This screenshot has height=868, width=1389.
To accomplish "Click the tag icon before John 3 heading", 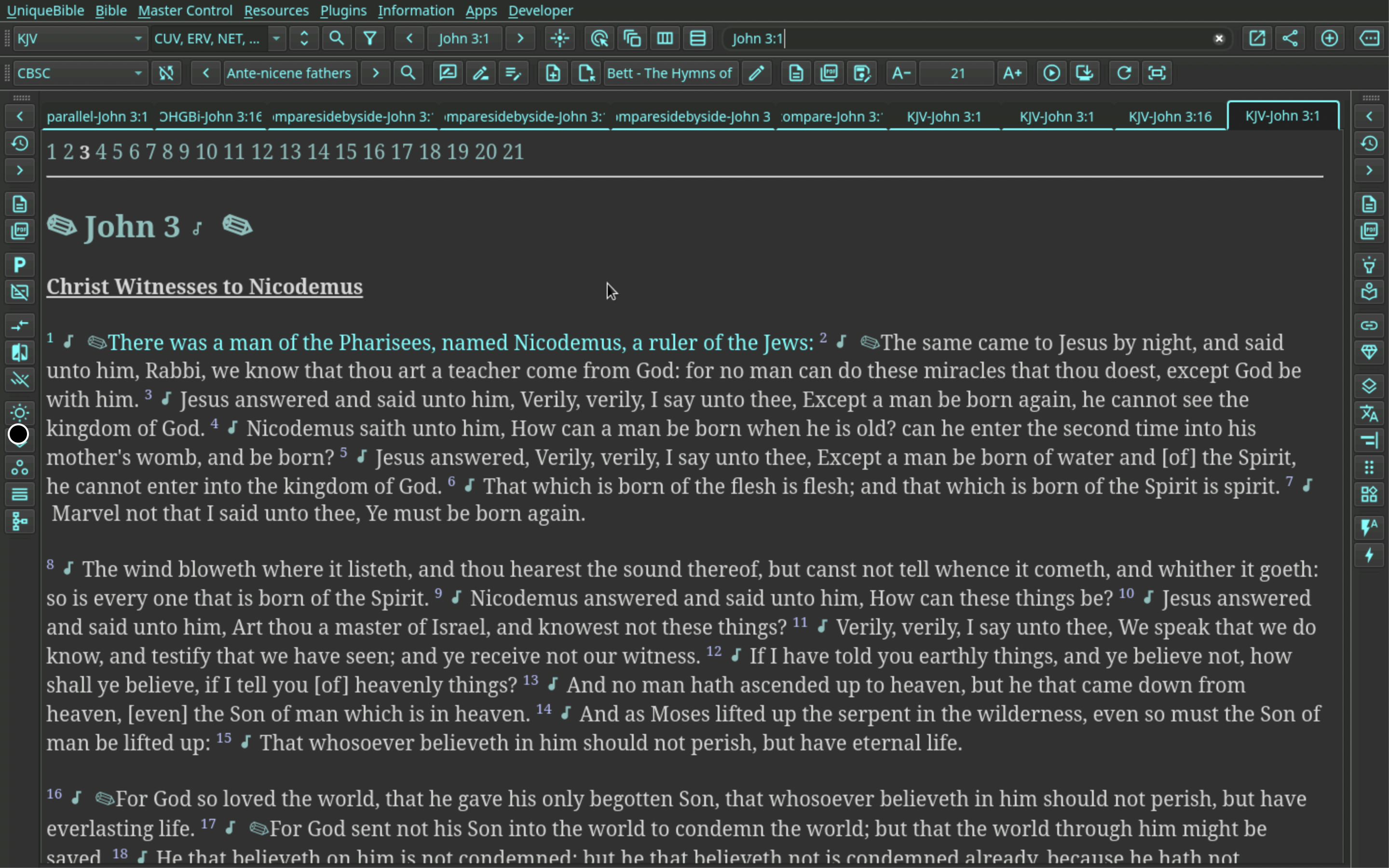I will pos(62,225).
